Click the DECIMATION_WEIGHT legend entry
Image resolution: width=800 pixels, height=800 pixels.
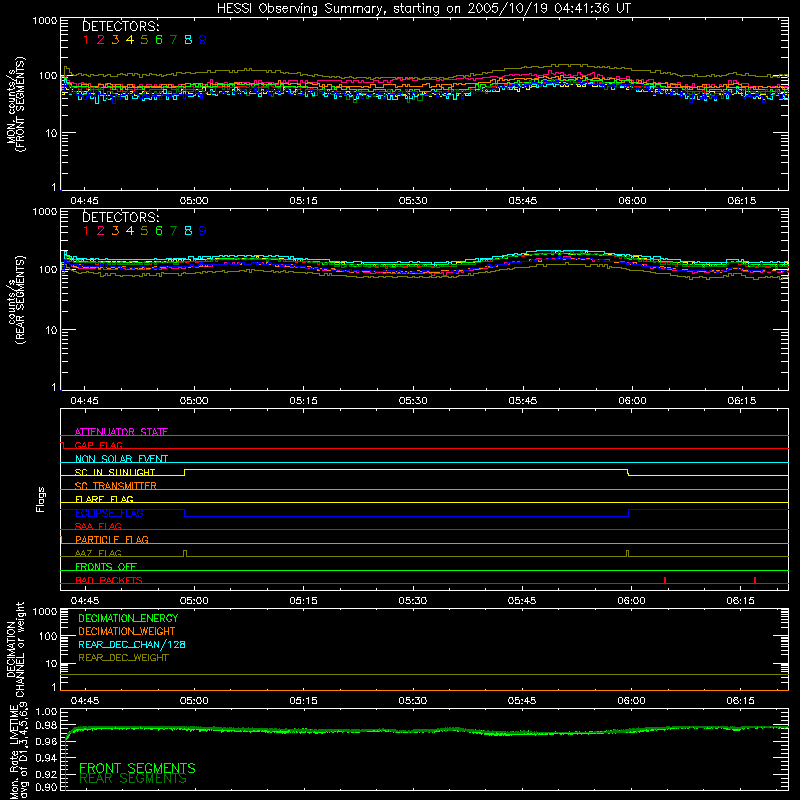click(x=127, y=631)
